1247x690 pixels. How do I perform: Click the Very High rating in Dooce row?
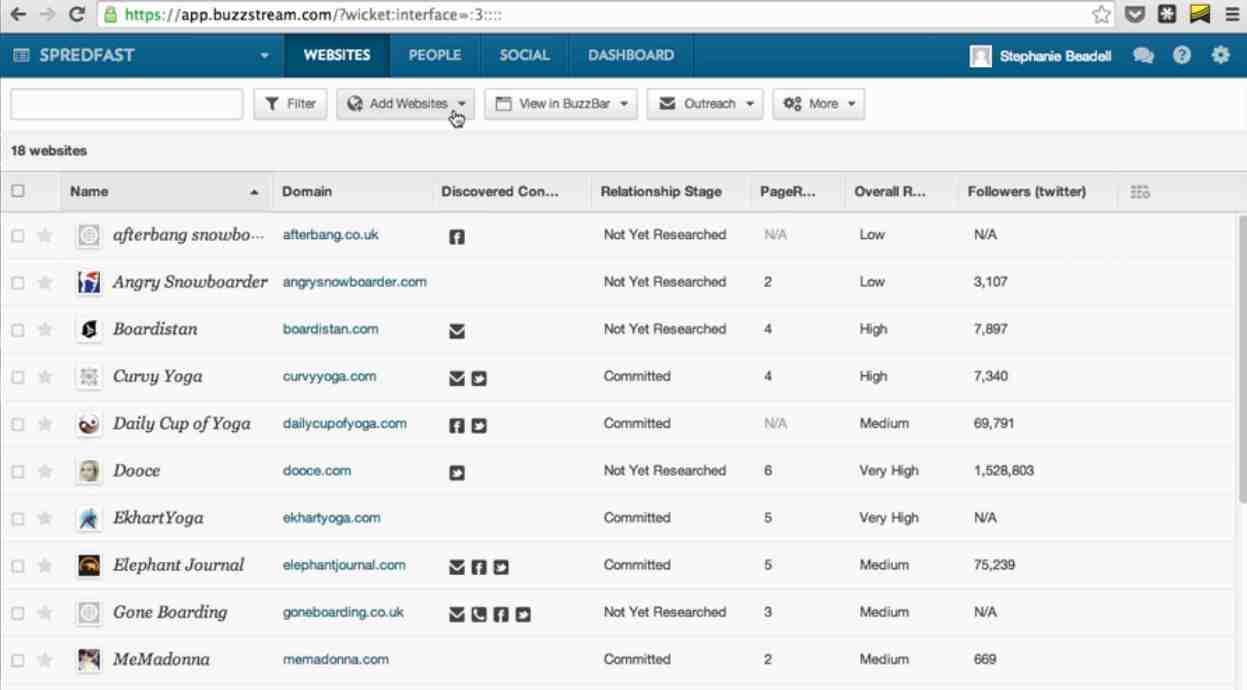coord(889,471)
